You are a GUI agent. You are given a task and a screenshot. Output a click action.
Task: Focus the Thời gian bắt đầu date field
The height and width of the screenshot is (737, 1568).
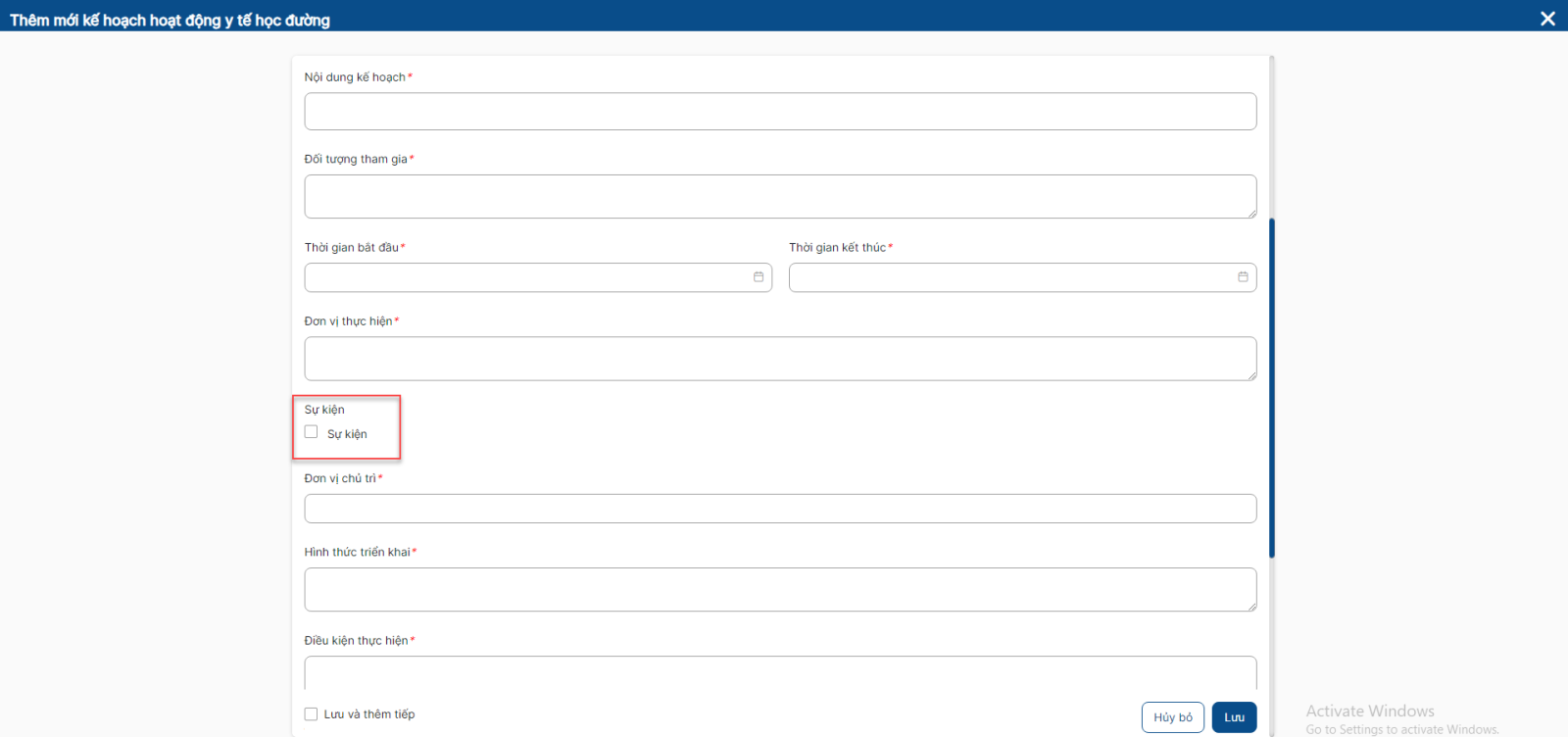pos(524,277)
